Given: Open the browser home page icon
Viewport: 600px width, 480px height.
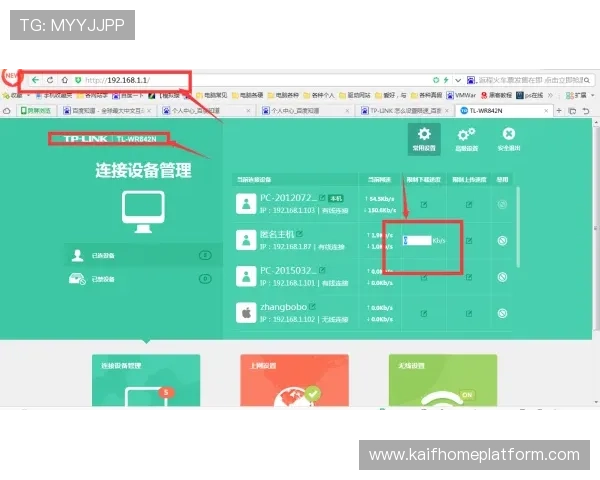Looking at the screenshot, I should pos(65,80).
